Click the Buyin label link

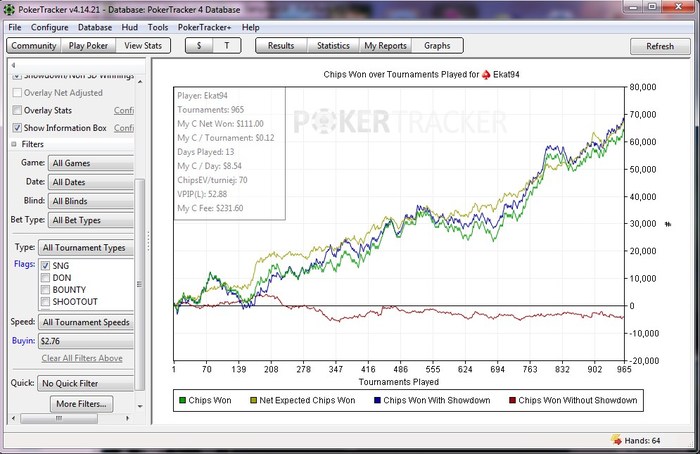pos(23,341)
